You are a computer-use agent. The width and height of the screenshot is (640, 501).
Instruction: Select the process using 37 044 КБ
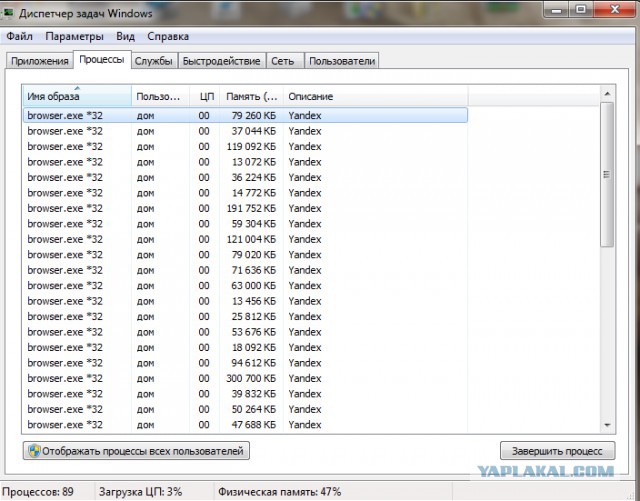point(245,131)
